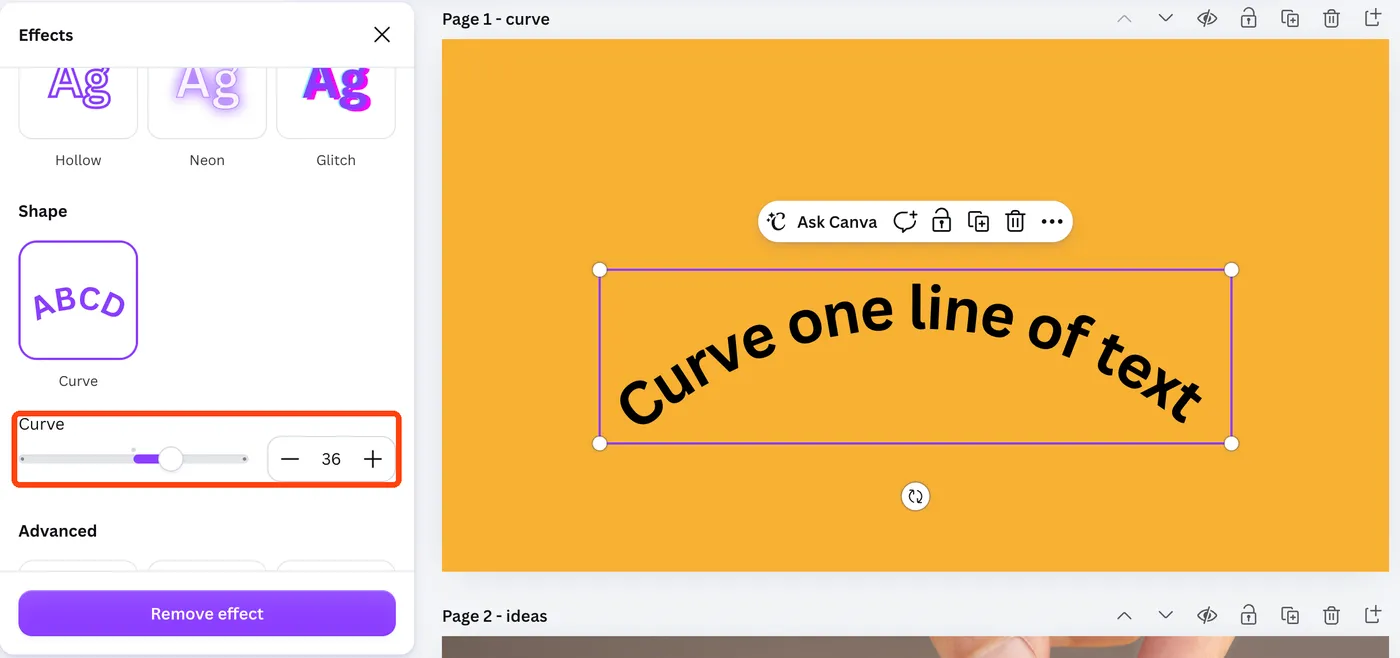Add a new page after Page 1
The height and width of the screenshot is (658, 1400).
click(1373, 19)
